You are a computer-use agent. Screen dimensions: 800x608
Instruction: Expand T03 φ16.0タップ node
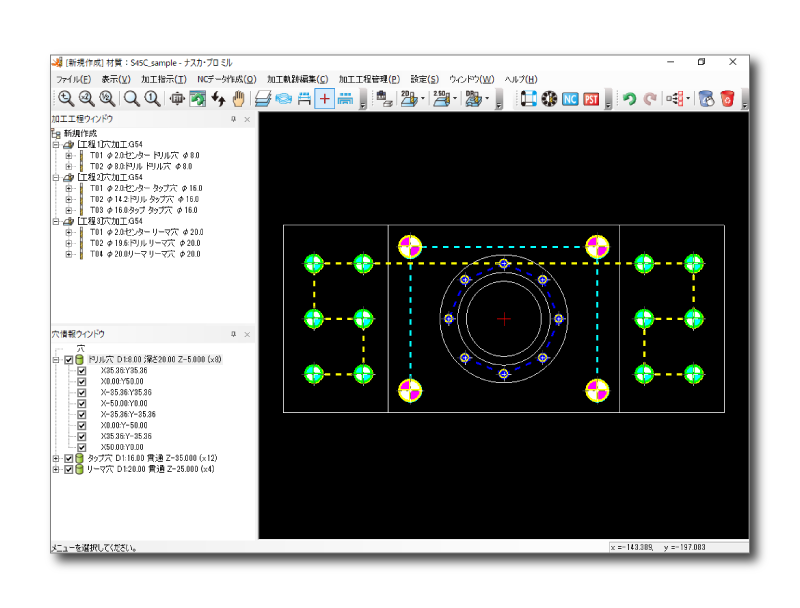68,210
